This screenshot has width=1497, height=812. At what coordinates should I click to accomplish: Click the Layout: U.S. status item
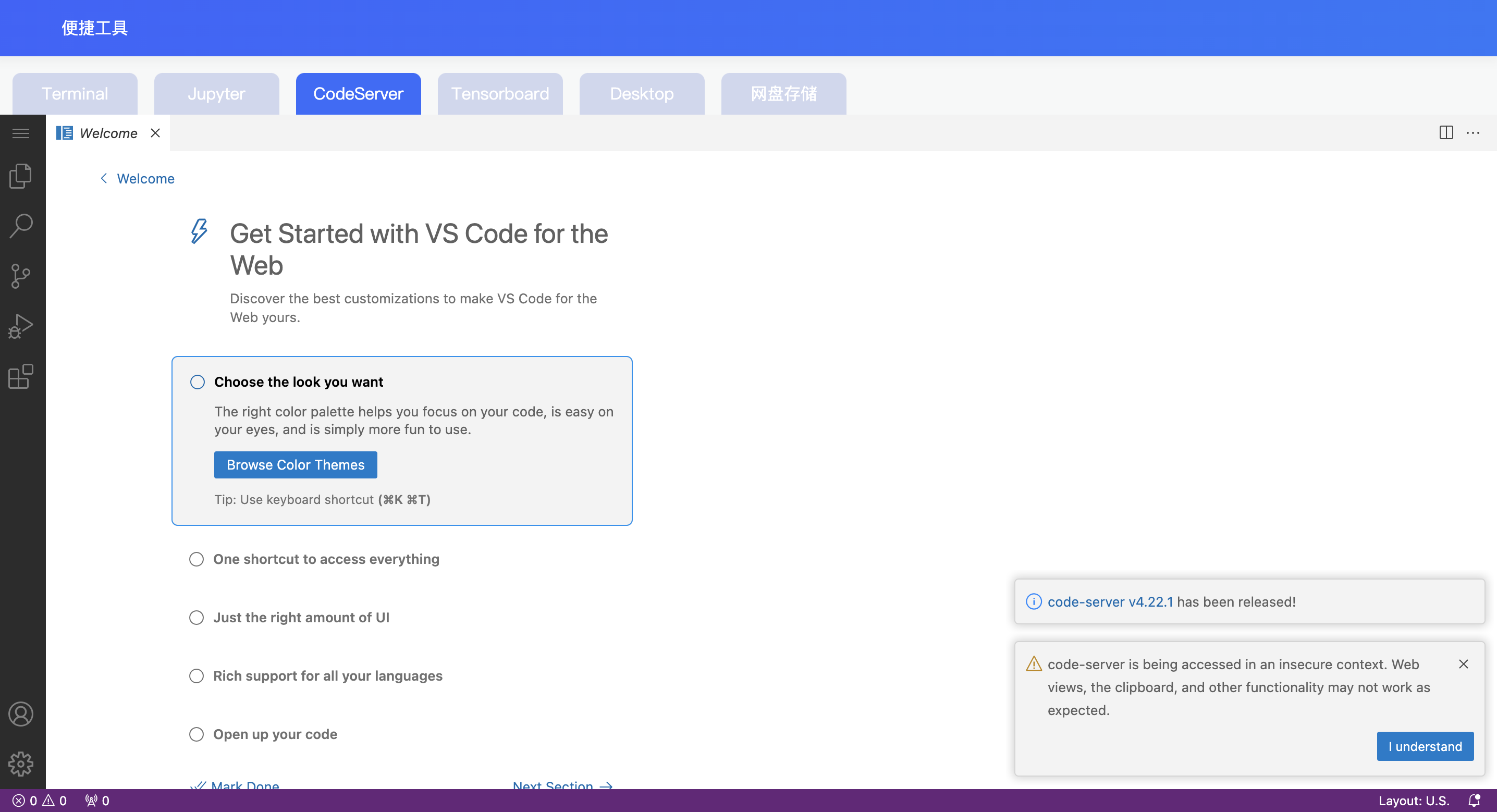[x=1414, y=801]
